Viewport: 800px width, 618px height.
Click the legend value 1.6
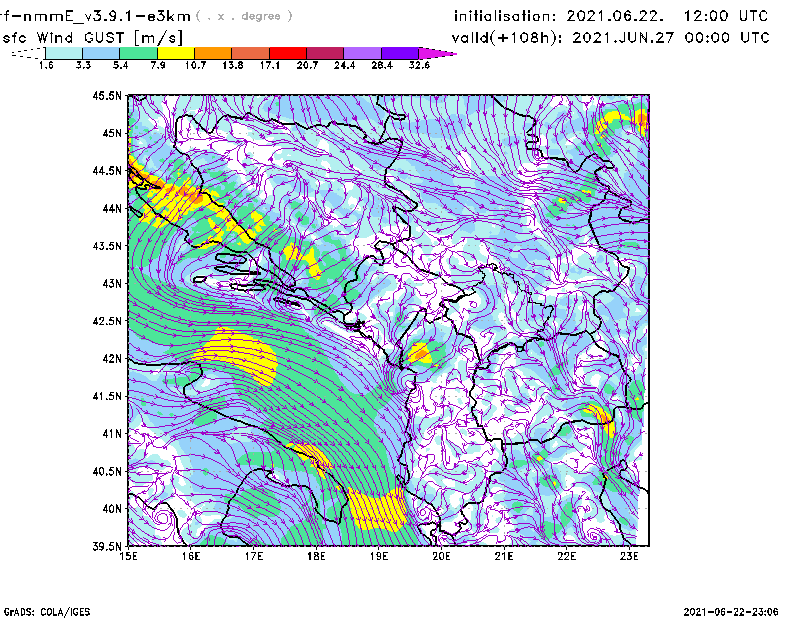click(x=46, y=65)
